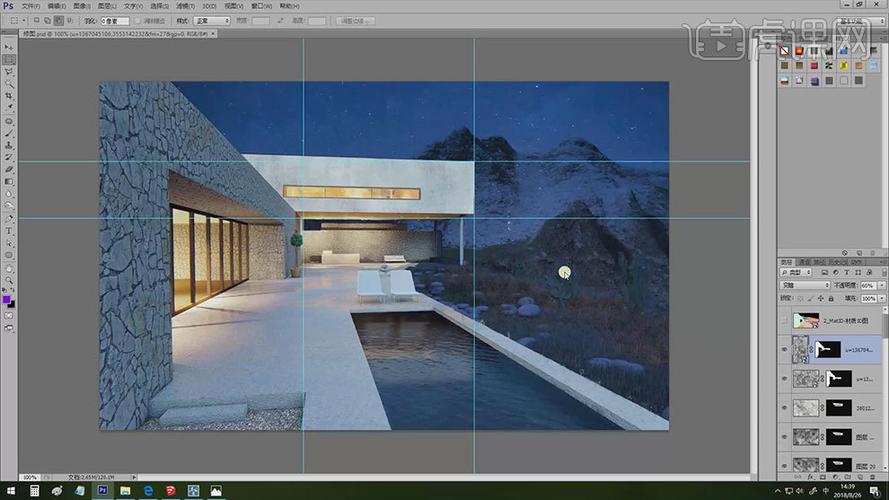Select the Pen tool

pos(9,219)
